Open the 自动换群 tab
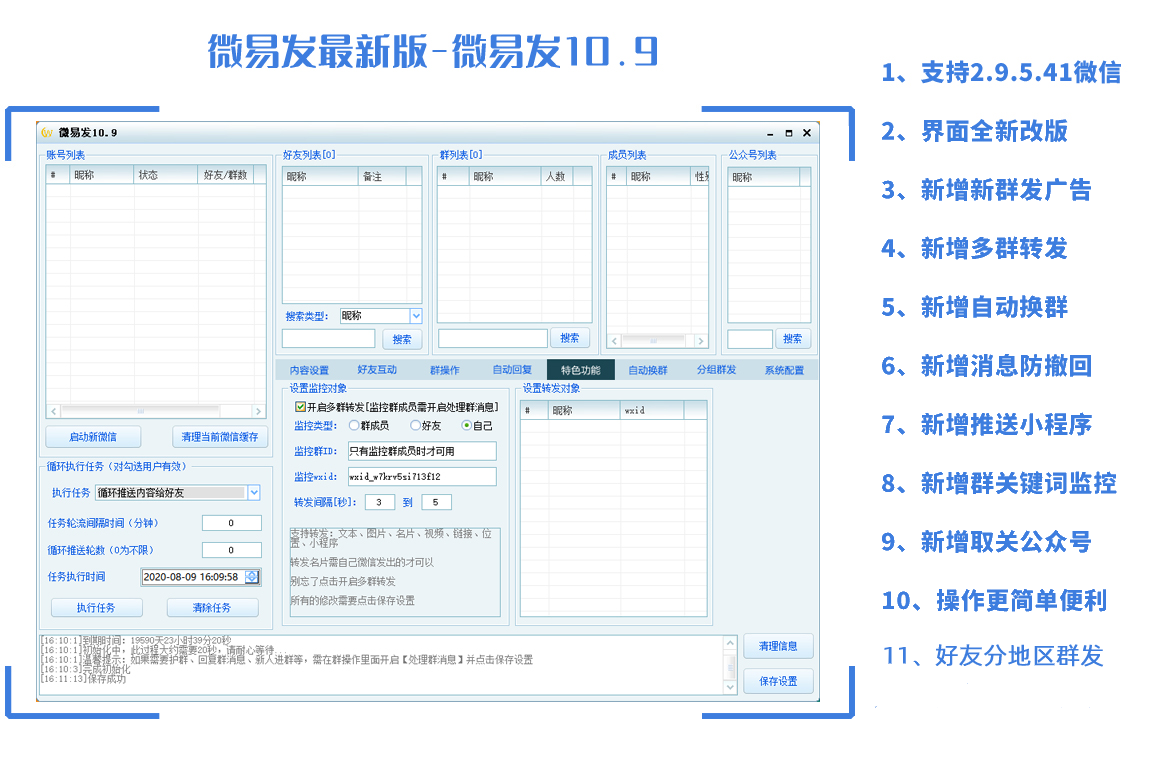Screen dimensions: 1162x773 (x=647, y=370)
